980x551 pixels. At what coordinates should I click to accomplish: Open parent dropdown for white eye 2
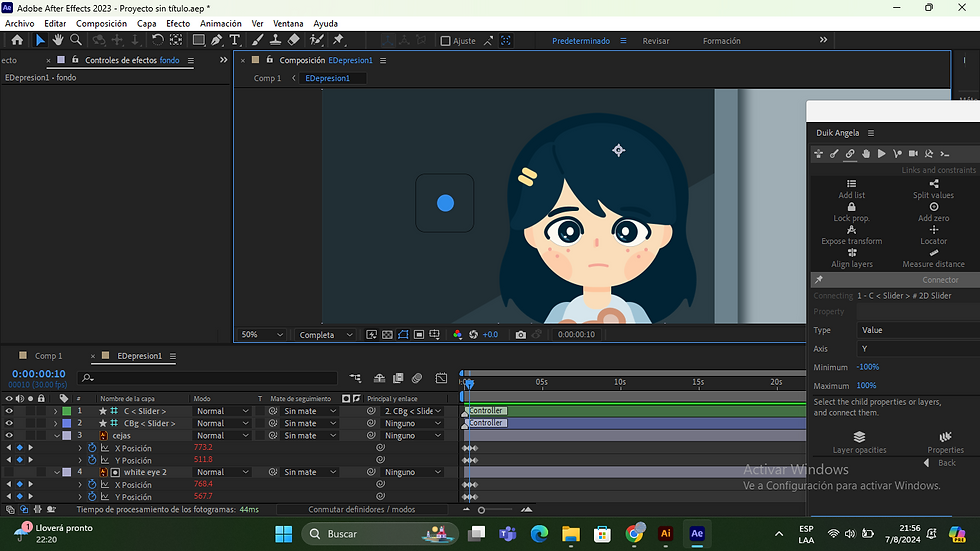coord(412,472)
